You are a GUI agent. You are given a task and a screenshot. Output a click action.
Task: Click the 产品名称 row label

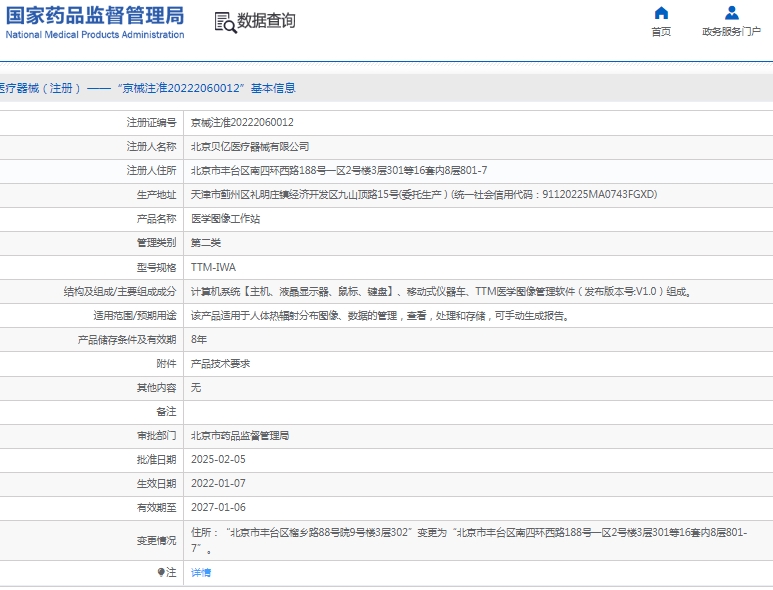pos(156,218)
